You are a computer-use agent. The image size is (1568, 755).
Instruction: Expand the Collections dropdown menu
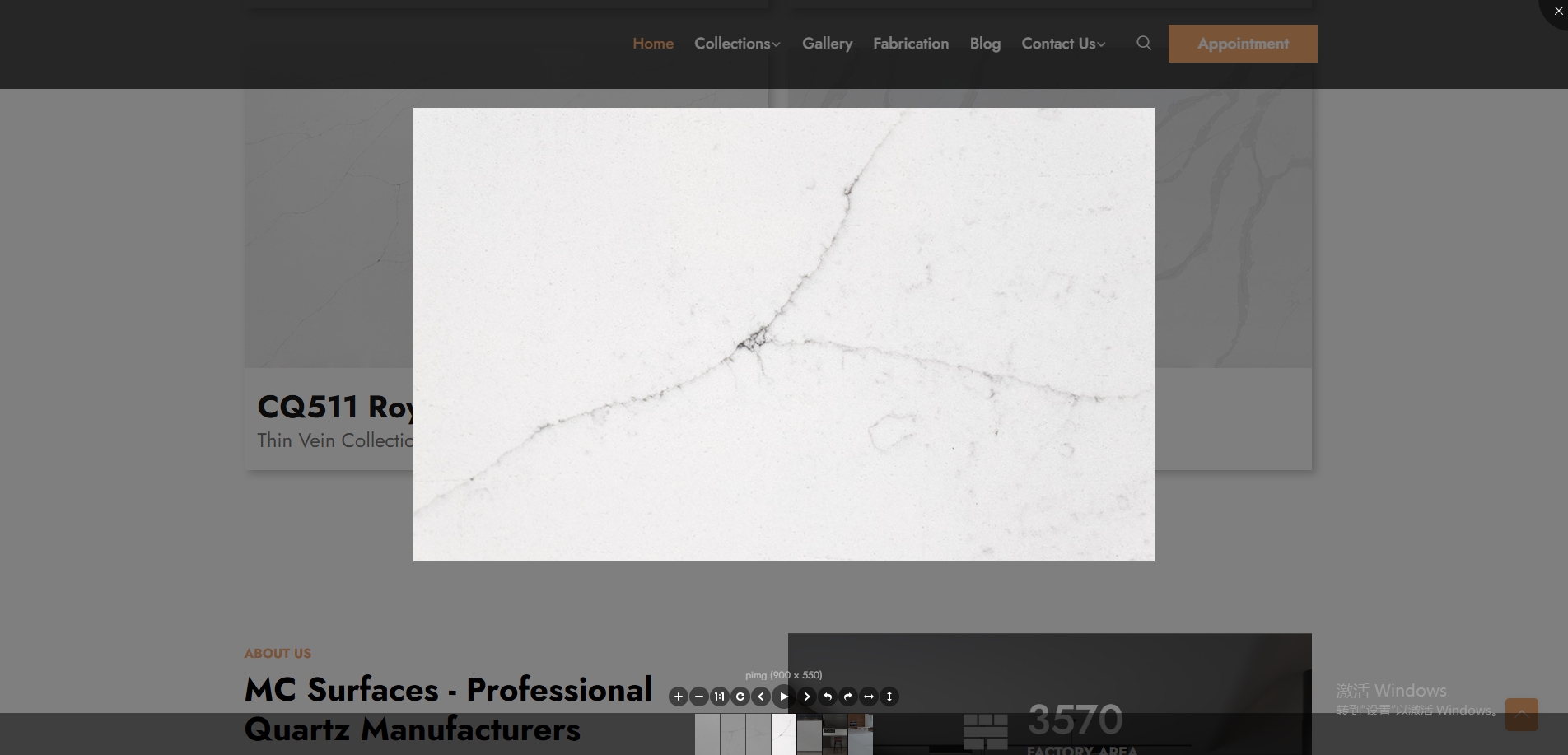(x=737, y=44)
